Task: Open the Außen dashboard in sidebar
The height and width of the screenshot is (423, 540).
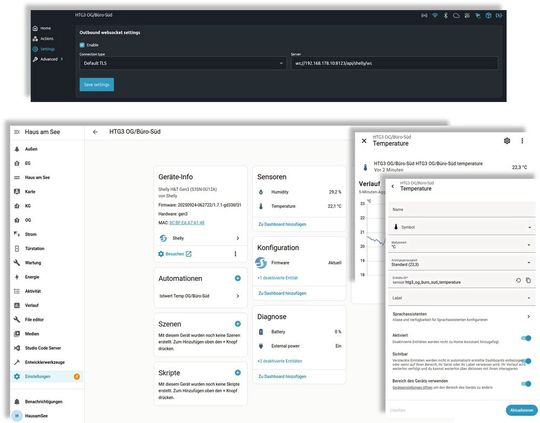Action: [x=46, y=149]
